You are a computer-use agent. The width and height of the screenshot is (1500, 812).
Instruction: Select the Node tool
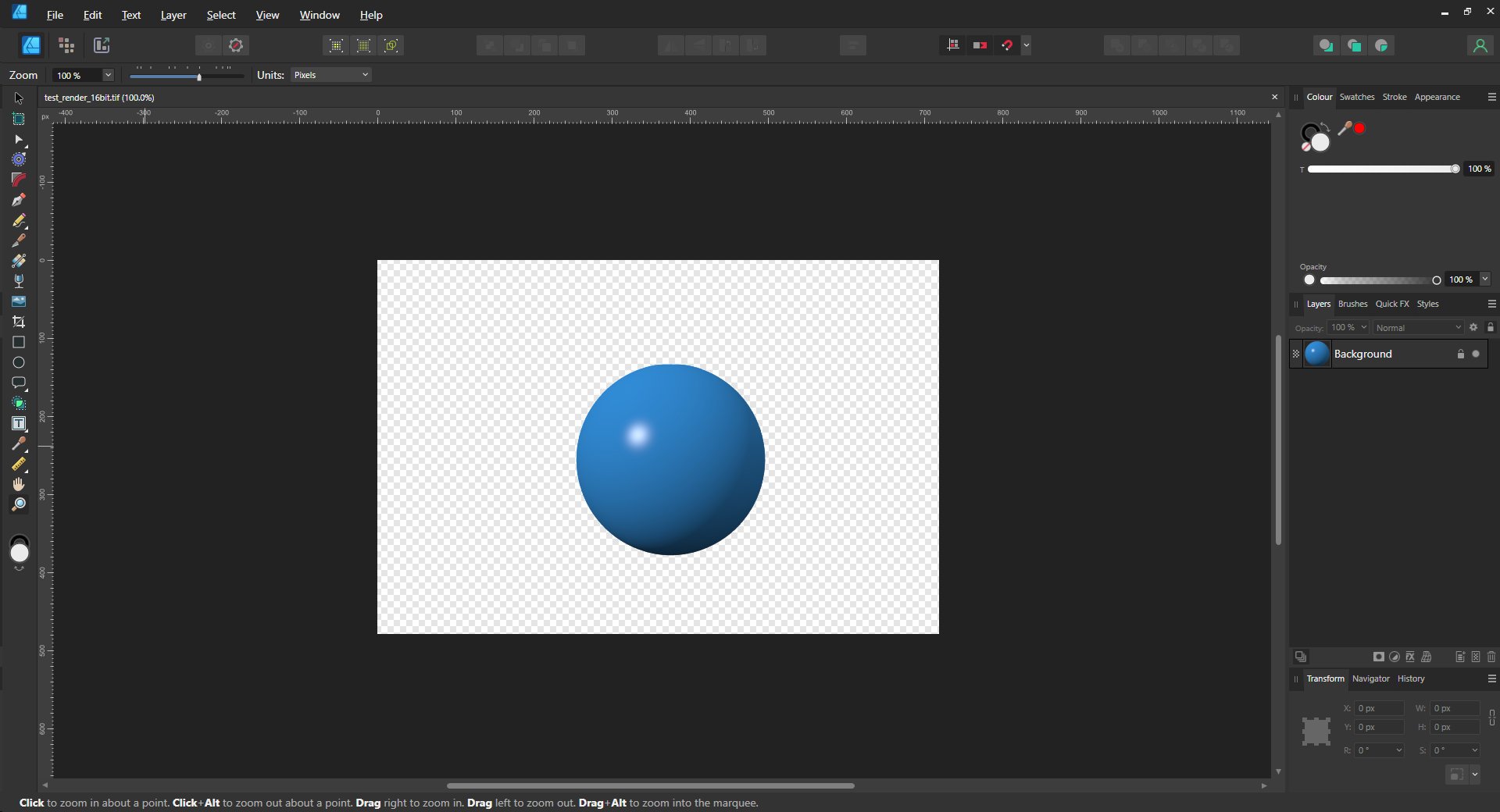19,139
